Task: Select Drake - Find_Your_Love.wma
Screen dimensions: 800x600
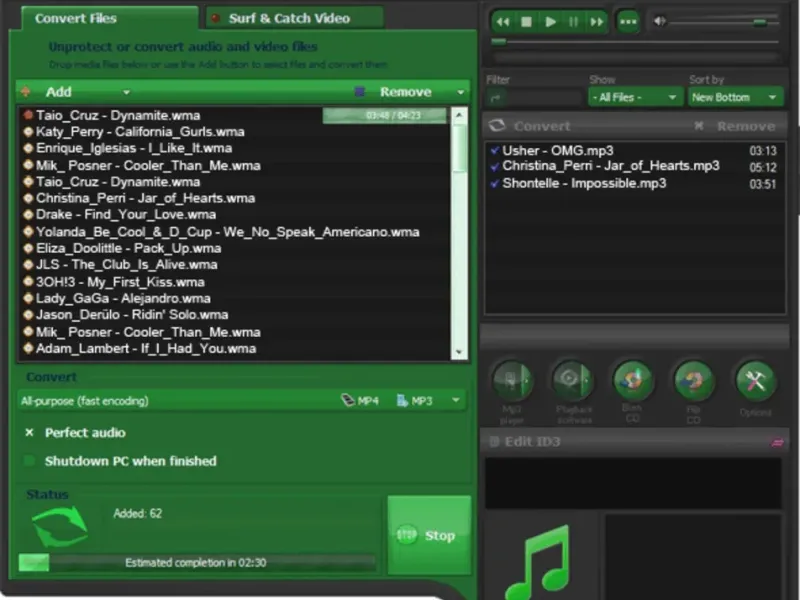Action: [126, 214]
